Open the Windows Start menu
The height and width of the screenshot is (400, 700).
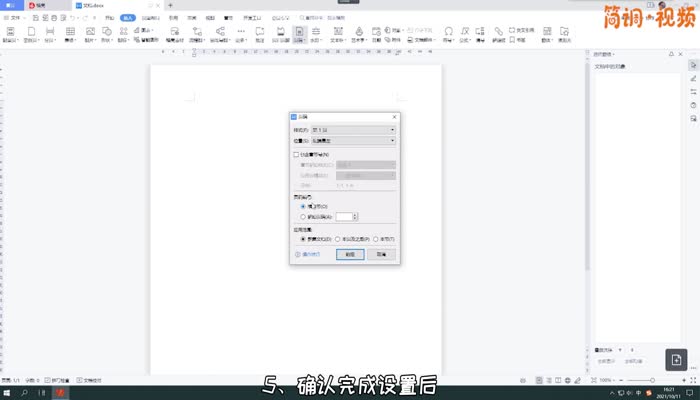click(x=8, y=393)
